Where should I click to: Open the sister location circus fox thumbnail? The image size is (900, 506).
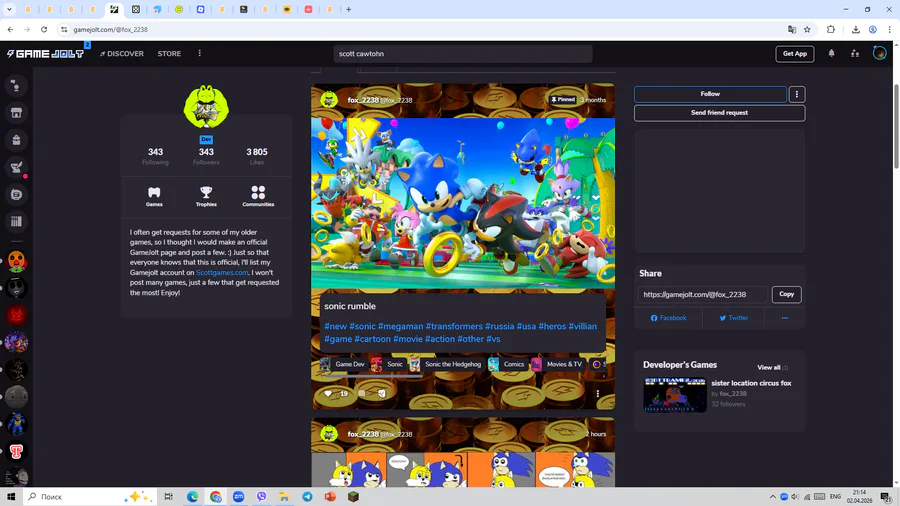point(674,395)
